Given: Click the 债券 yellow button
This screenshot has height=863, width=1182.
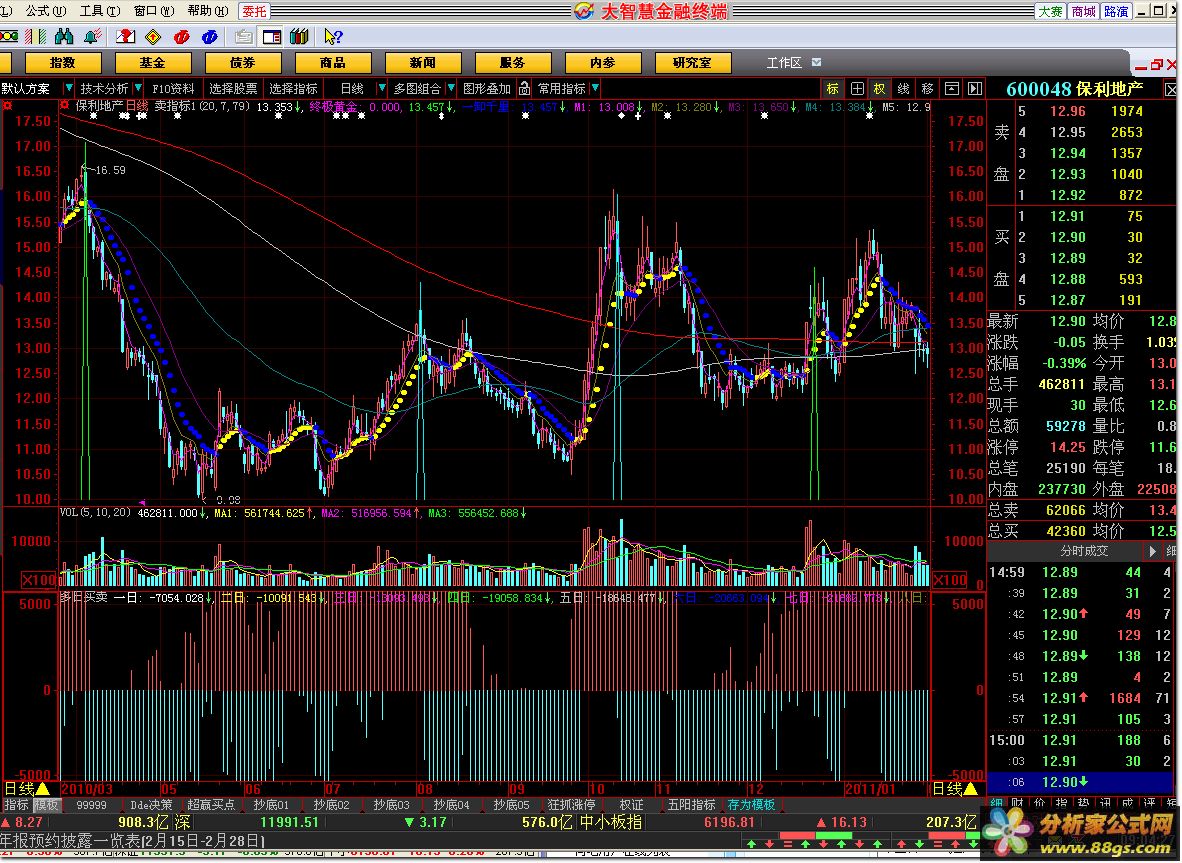Looking at the screenshot, I should click(x=243, y=63).
